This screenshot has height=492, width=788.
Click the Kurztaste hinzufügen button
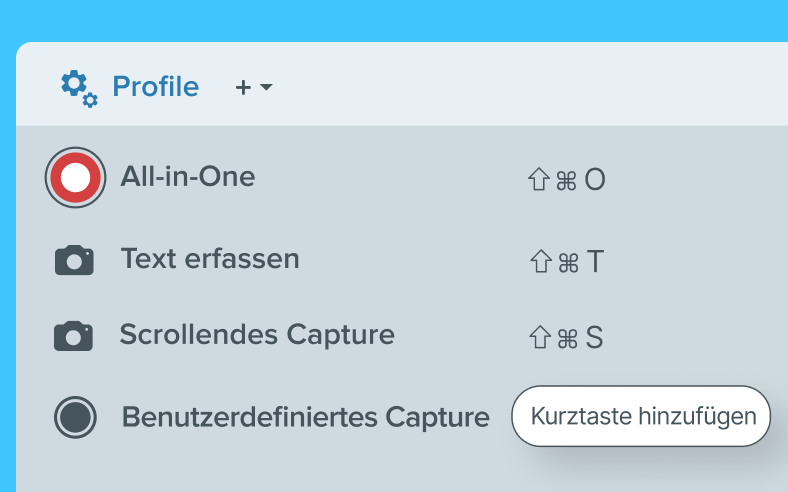641,416
